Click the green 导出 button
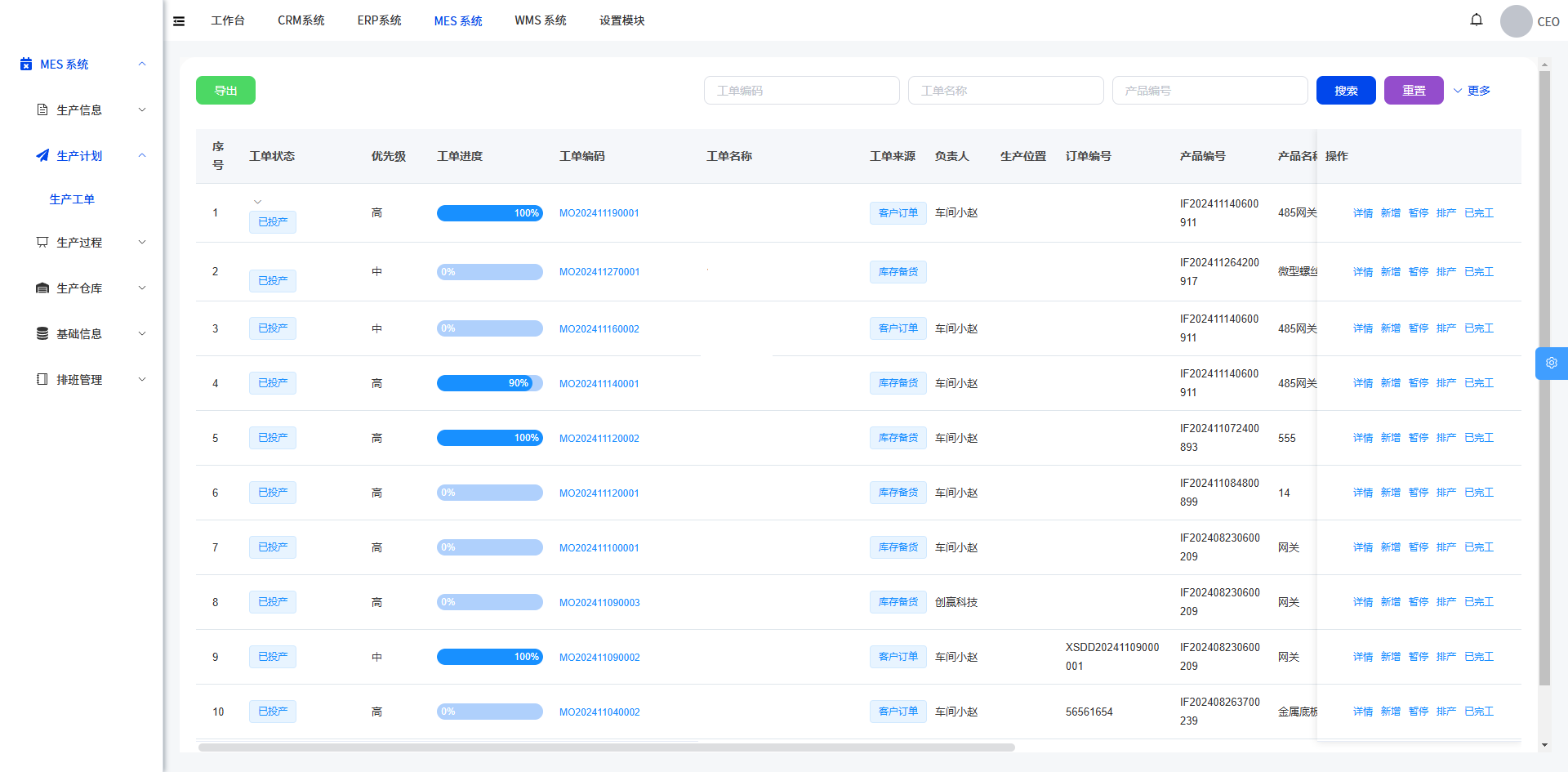 point(225,91)
